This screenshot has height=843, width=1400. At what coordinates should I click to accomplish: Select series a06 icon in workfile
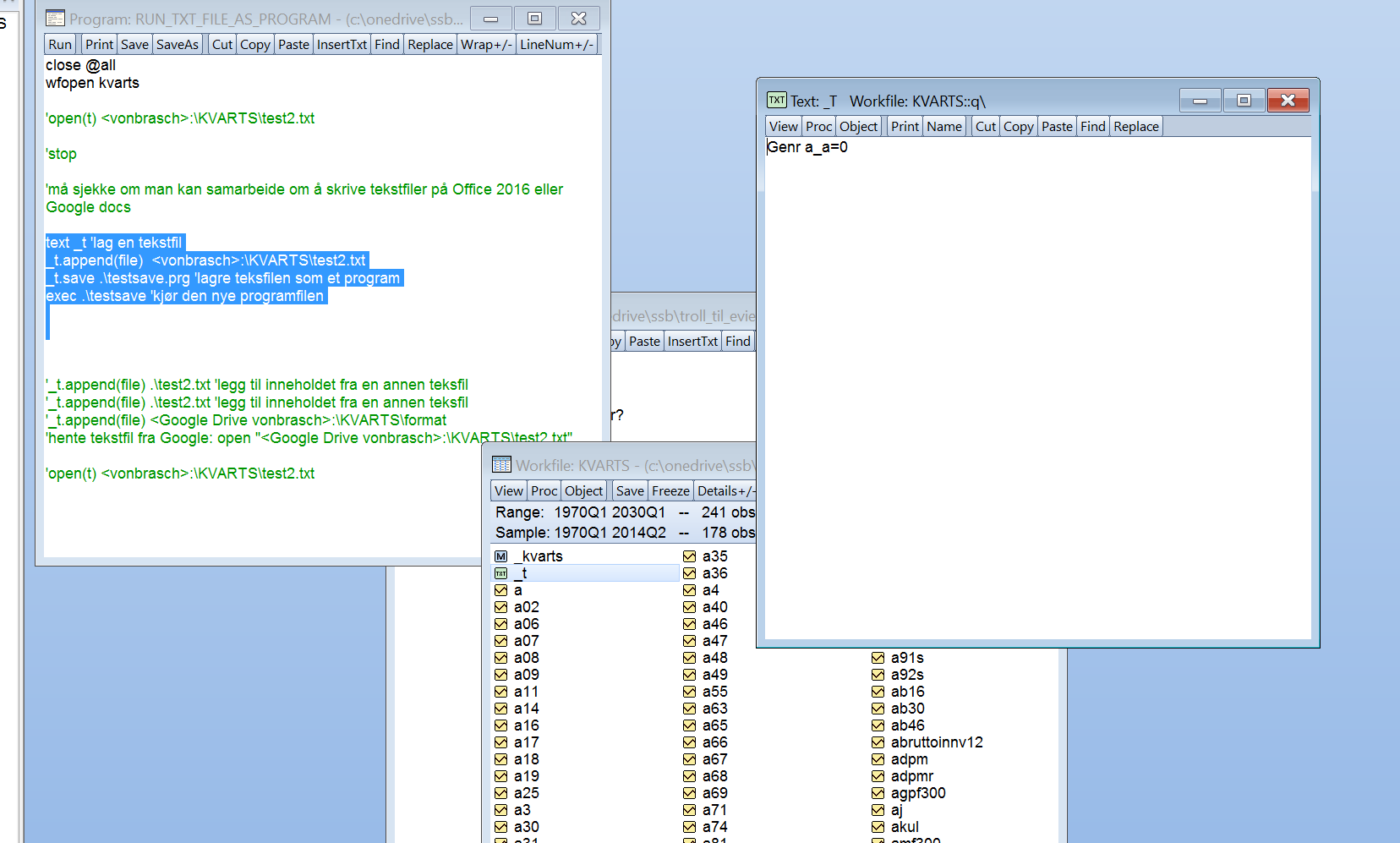coord(501,624)
